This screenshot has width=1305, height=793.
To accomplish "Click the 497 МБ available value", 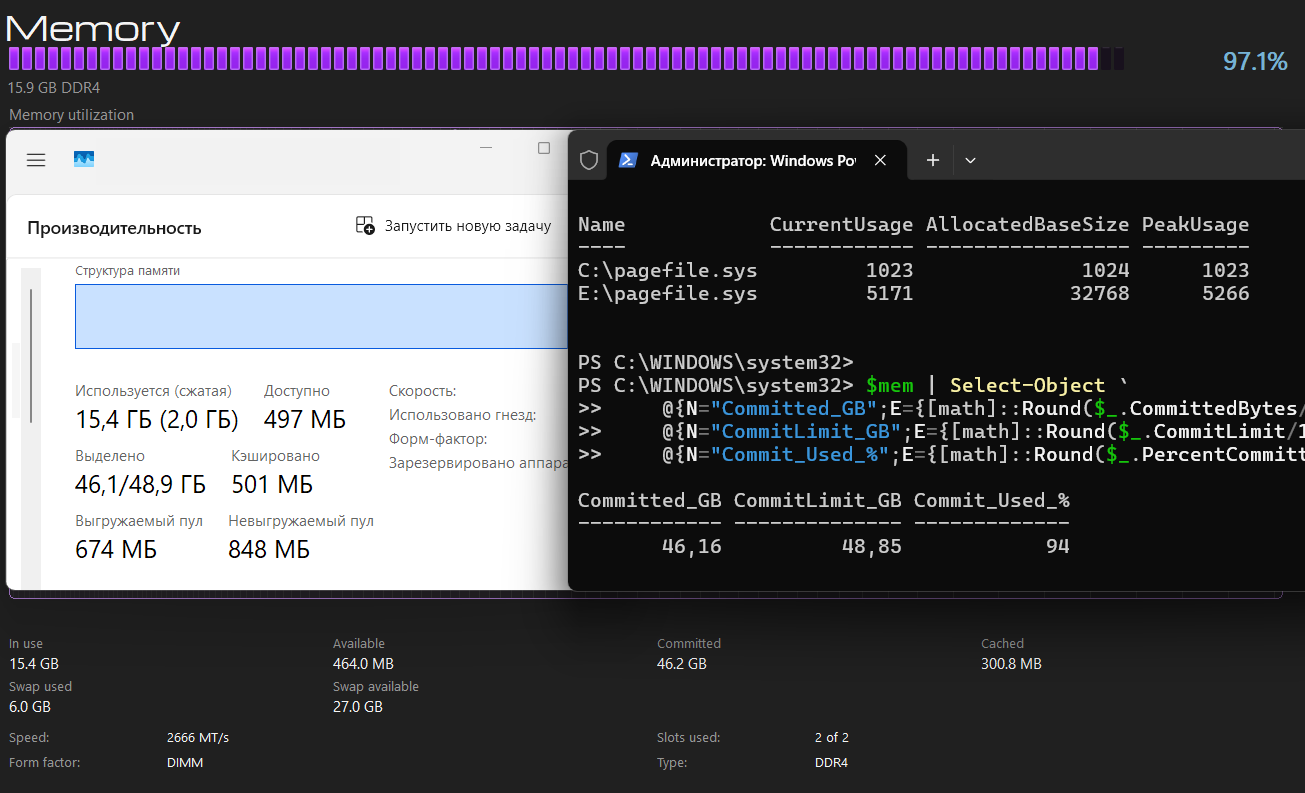I will pyautogui.click(x=305, y=419).
